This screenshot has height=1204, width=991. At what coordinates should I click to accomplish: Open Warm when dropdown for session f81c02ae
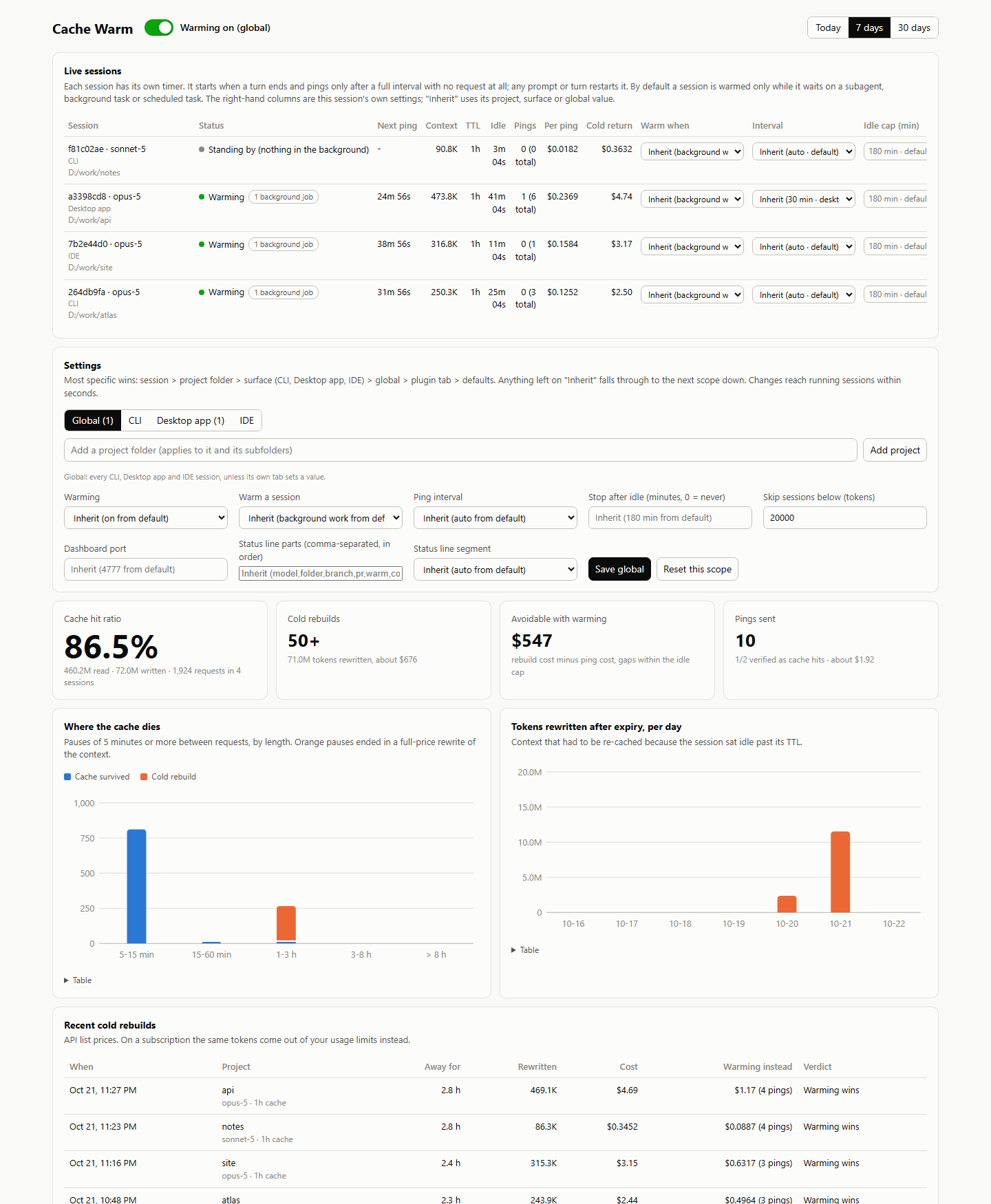(x=692, y=151)
